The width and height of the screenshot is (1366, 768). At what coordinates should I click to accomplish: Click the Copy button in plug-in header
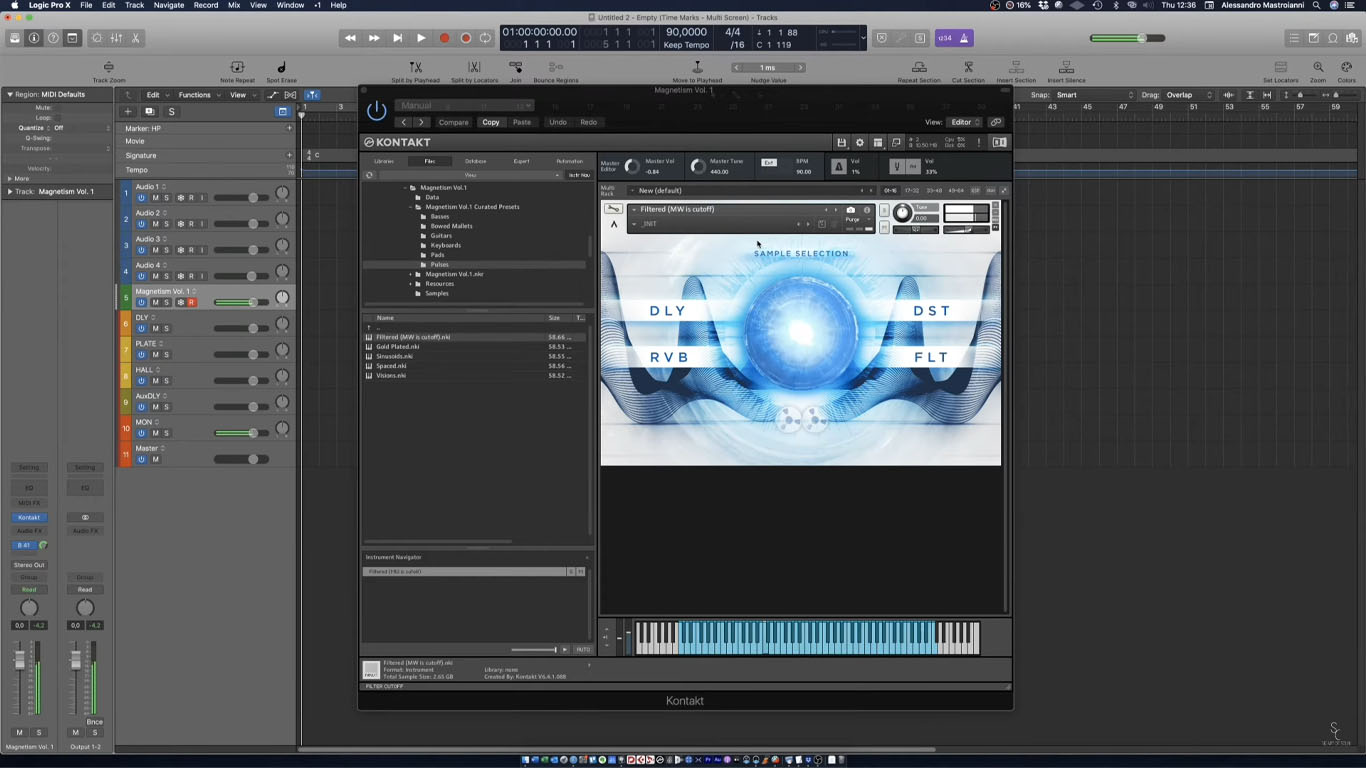click(x=490, y=122)
